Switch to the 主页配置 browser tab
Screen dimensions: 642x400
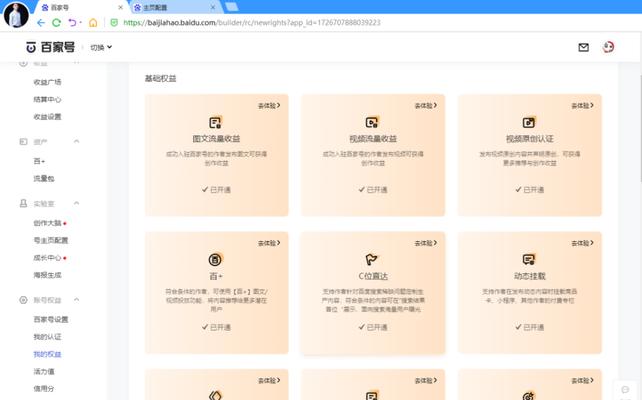tap(176, 7)
